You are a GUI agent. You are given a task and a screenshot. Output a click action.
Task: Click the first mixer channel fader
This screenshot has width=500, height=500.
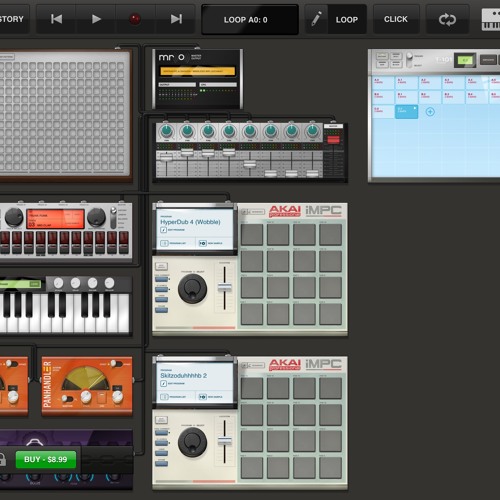point(166,157)
